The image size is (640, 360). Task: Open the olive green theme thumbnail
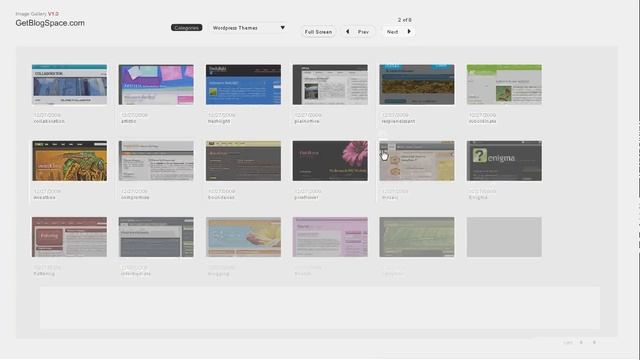point(417,237)
